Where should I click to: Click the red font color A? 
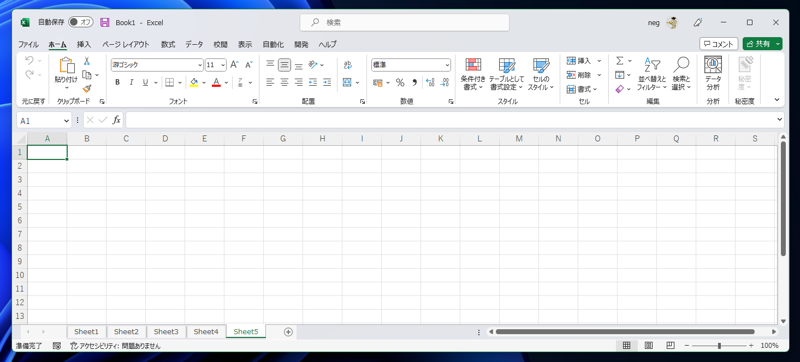(x=216, y=82)
